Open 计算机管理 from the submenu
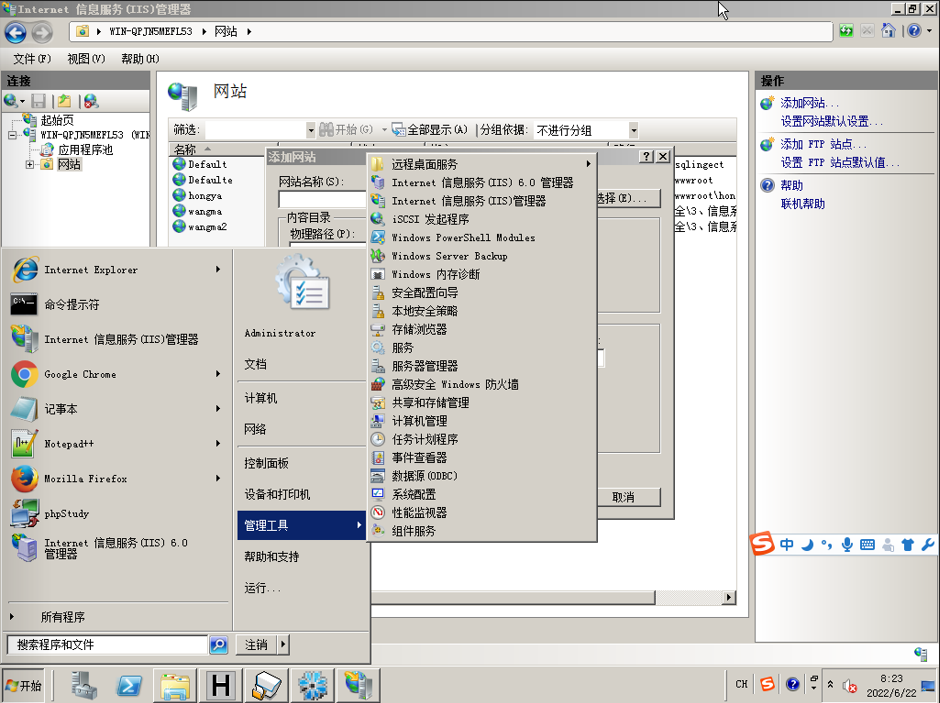Image resolution: width=940 pixels, height=703 pixels. (482, 421)
